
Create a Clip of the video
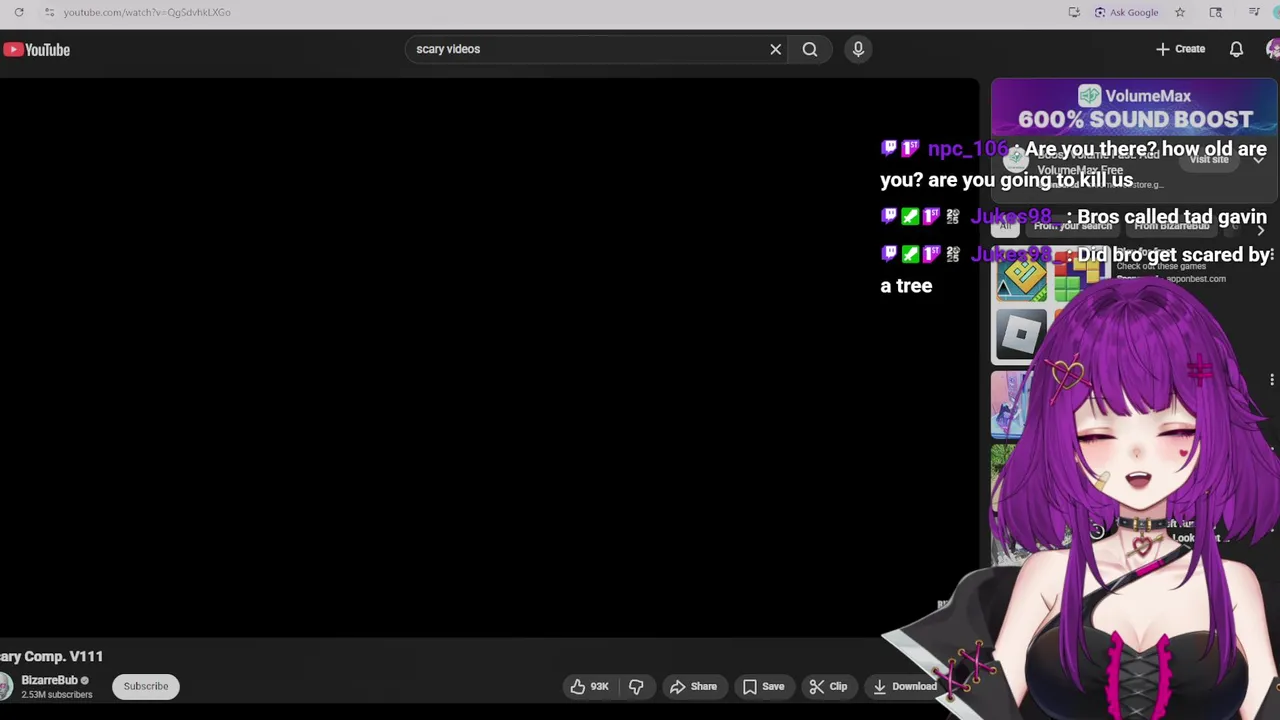(828, 686)
